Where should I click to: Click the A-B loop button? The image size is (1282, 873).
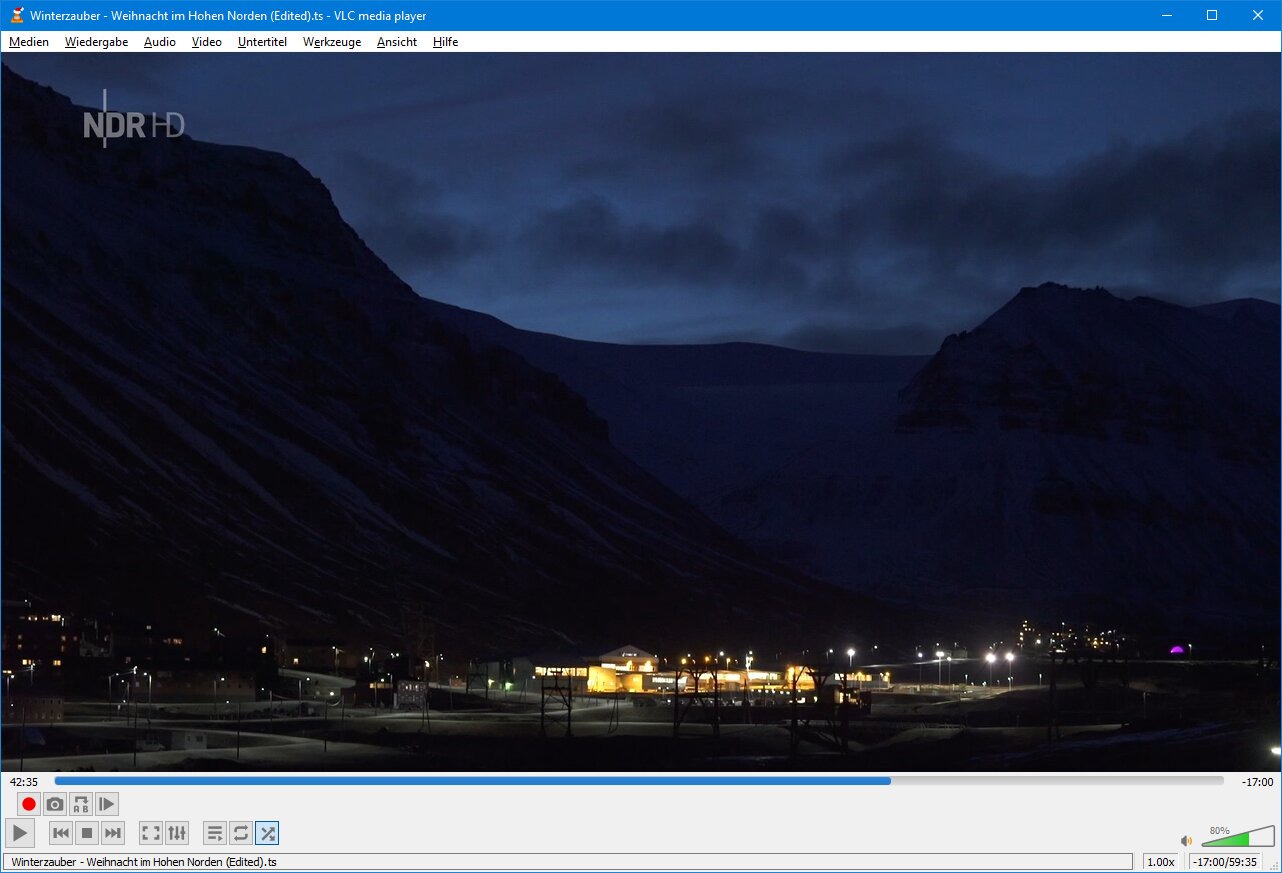(81, 804)
